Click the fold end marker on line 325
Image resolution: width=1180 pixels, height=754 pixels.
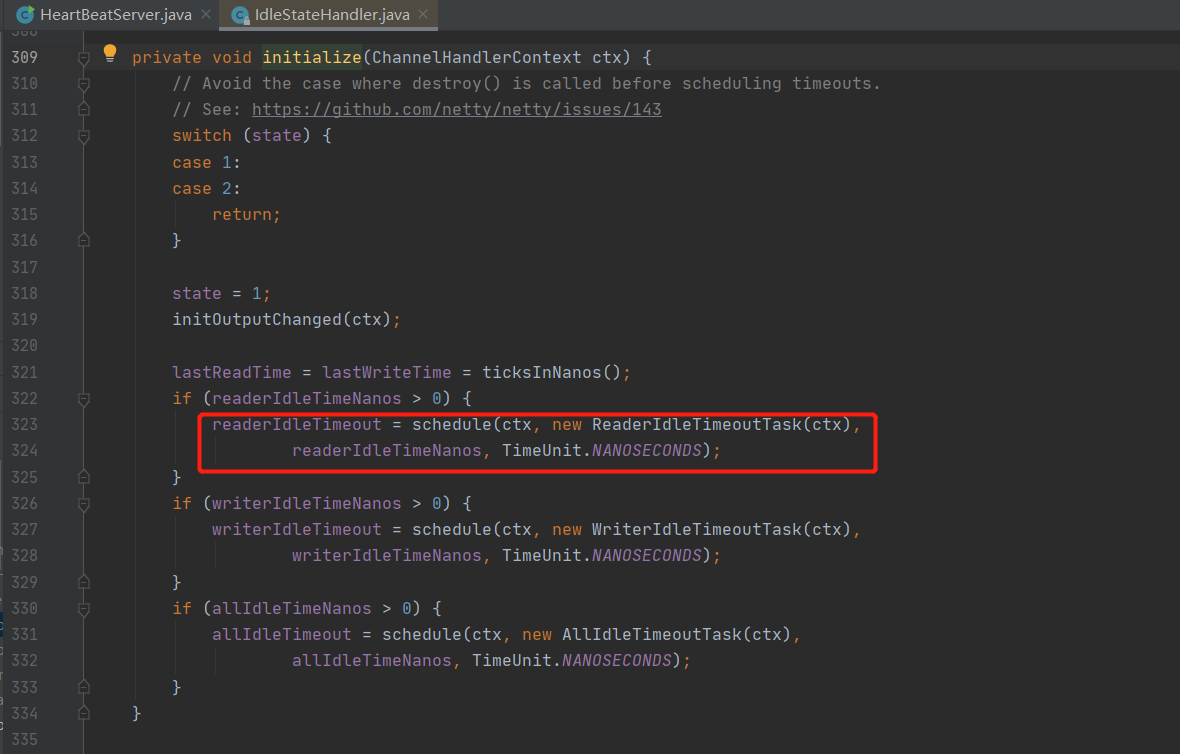(x=84, y=477)
